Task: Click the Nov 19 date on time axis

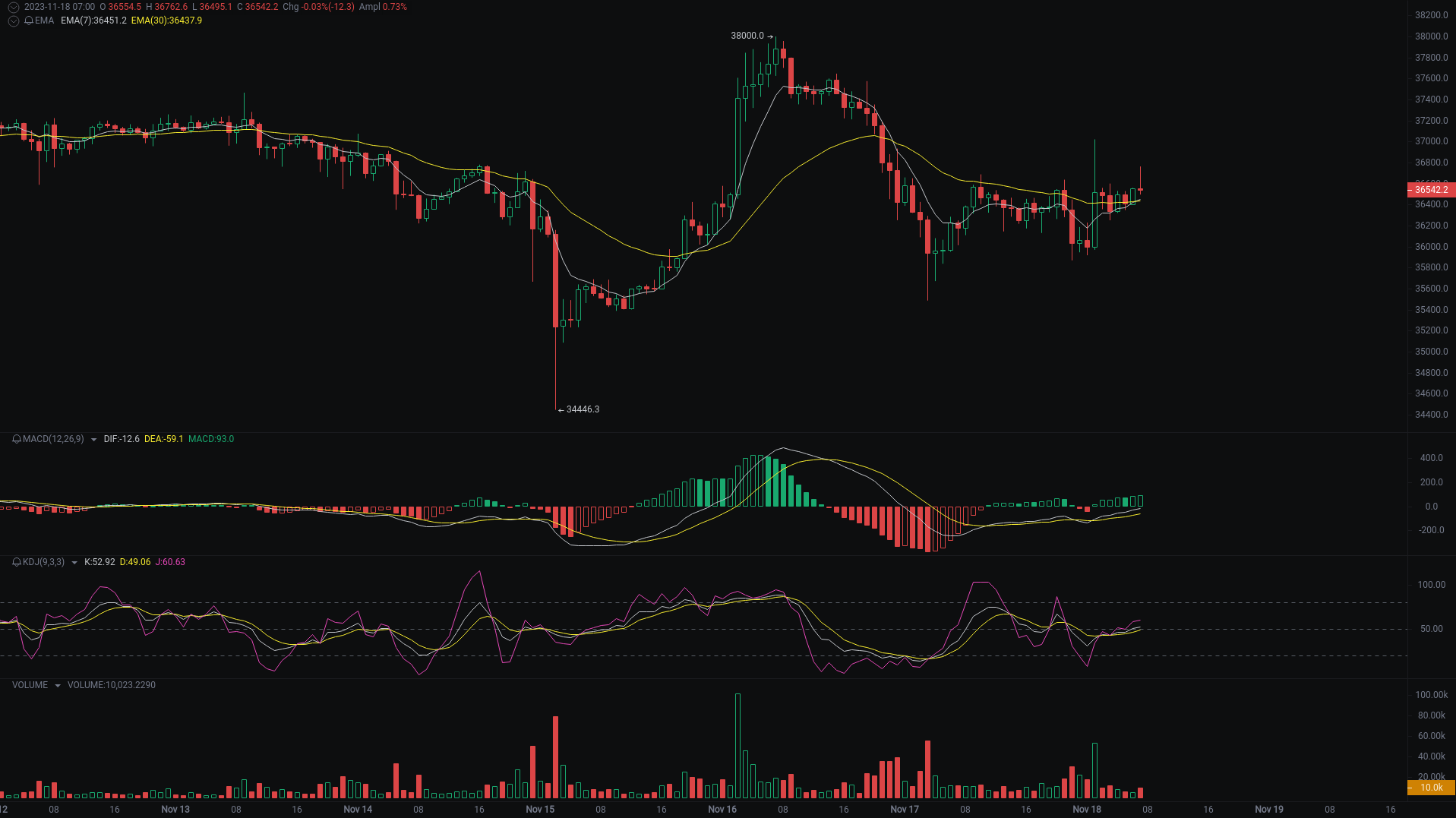Action: (x=1269, y=810)
